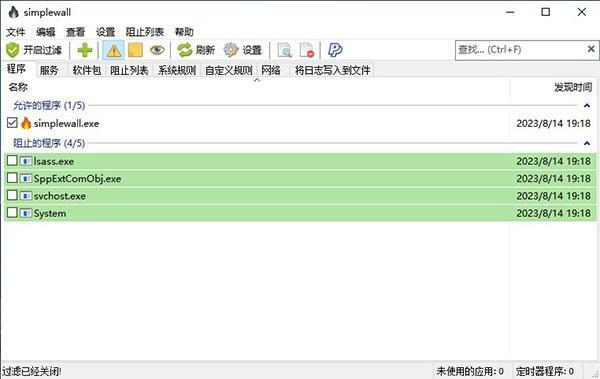
Task: Switch to the 阻止列表 tab
Action: [129, 70]
